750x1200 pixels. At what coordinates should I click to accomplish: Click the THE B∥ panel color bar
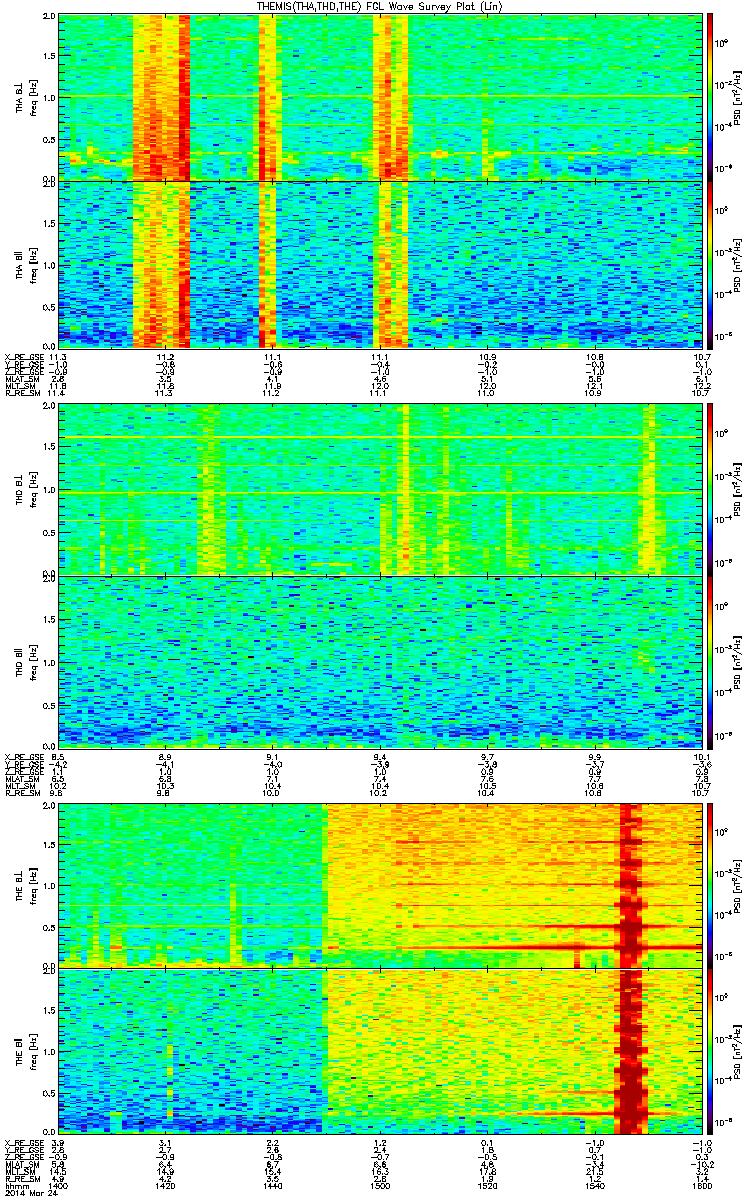[x=711, y=1053]
